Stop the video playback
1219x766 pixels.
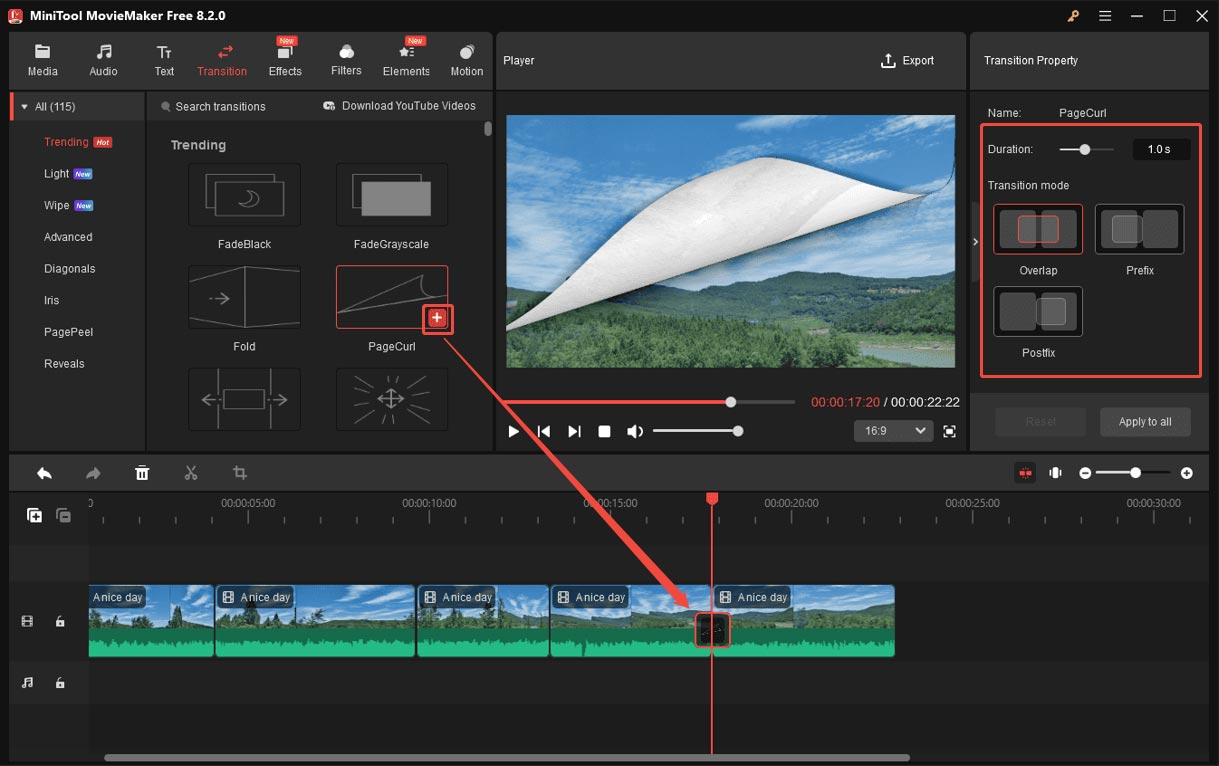[604, 431]
